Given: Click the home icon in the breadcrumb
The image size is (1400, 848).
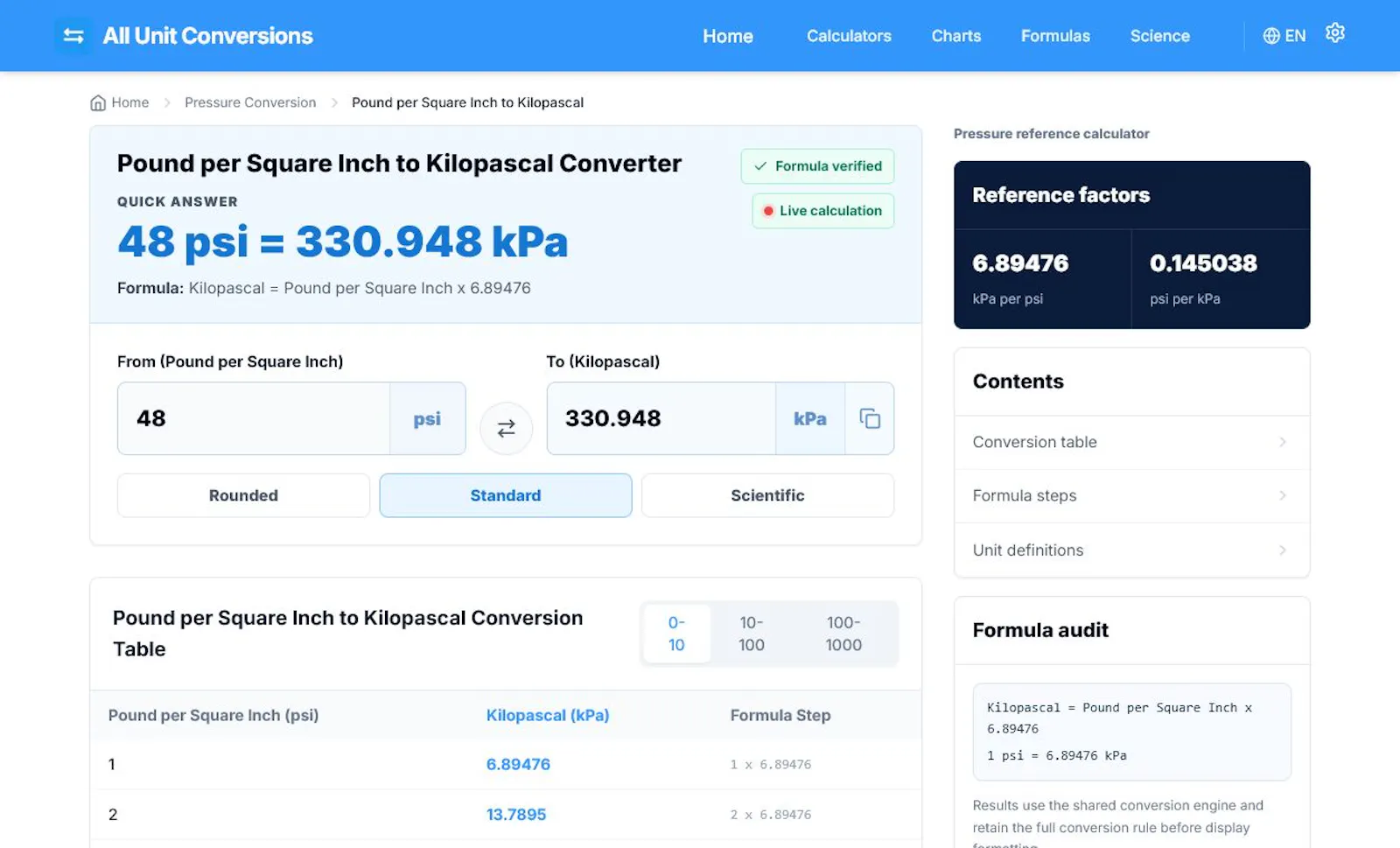Looking at the screenshot, I should coord(98,102).
